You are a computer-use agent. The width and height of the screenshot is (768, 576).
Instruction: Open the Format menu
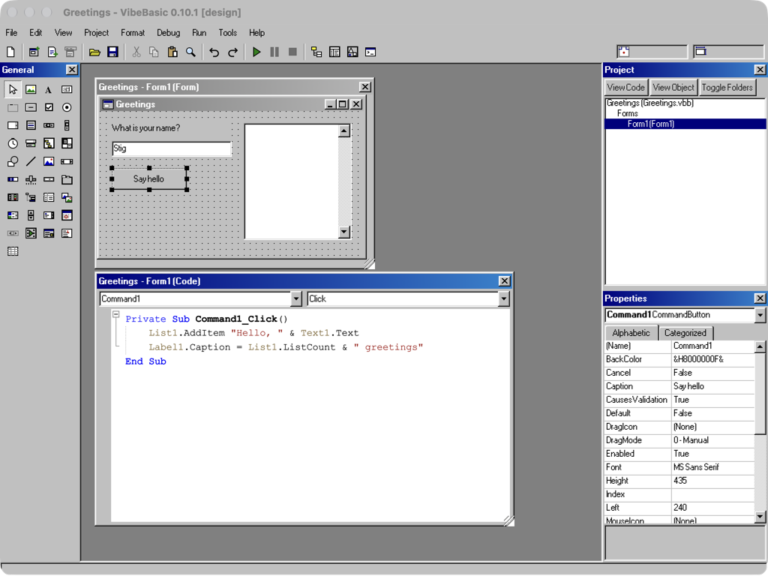click(133, 33)
